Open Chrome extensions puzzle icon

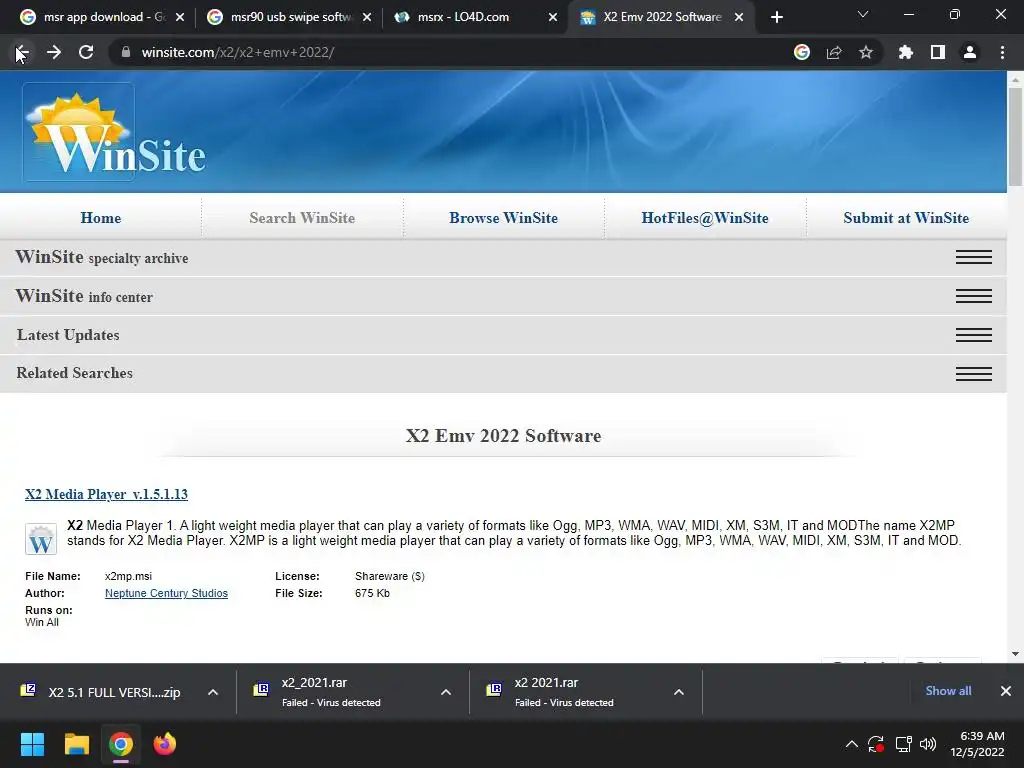point(906,52)
